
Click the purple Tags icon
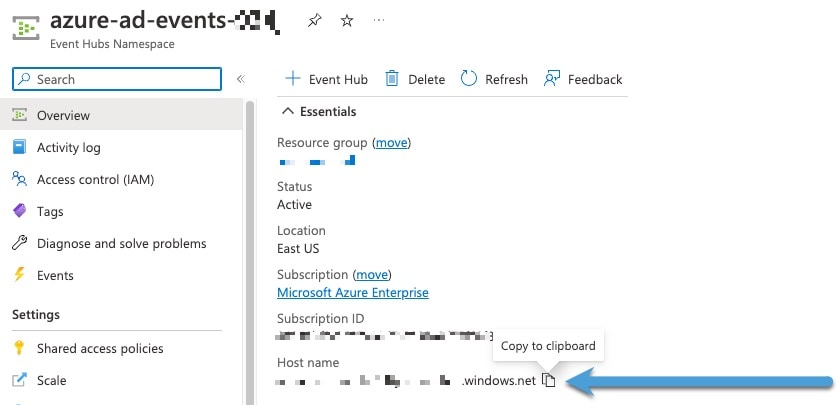pos(19,211)
